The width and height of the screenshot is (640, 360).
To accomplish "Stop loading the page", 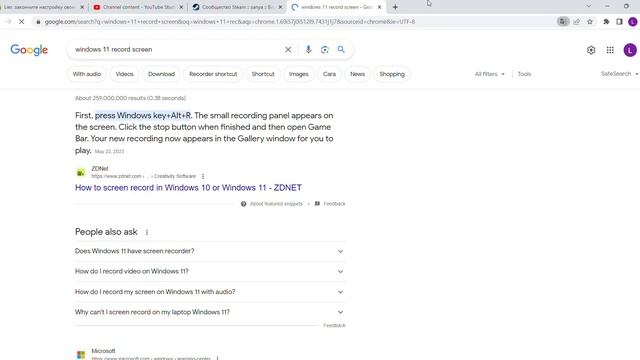I will point(22,22).
